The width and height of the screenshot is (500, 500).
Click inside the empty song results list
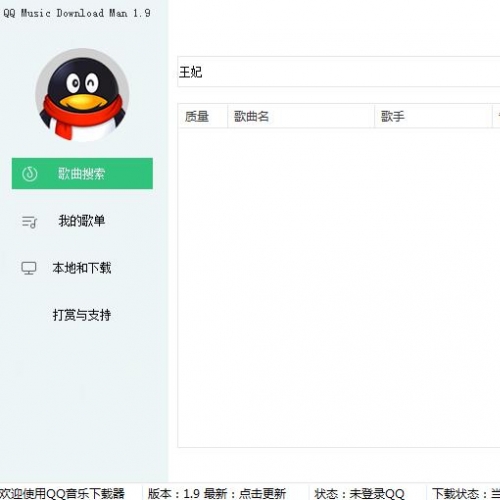pos(338,287)
